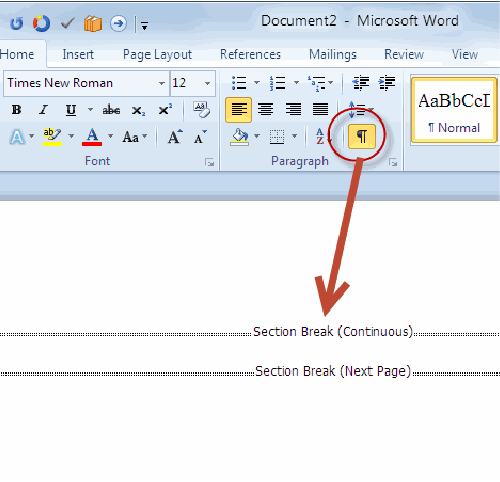Viewport: 500px width, 482px height.
Task: Open the View tab
Action: [x=465, y=54]
